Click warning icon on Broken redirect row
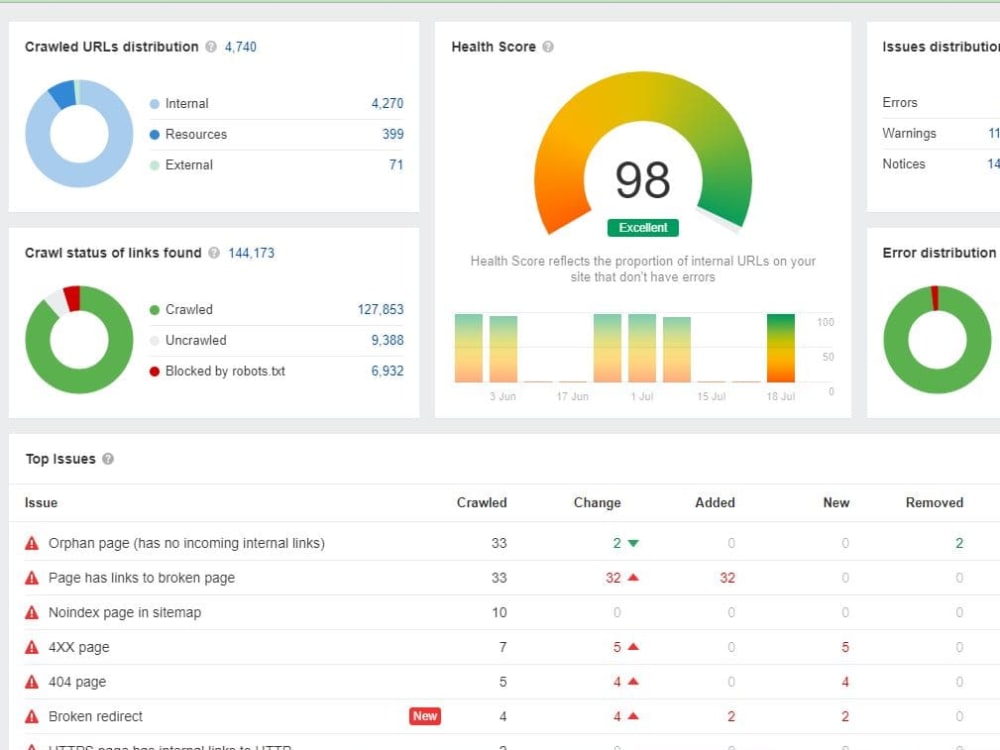 click(32, 716)
